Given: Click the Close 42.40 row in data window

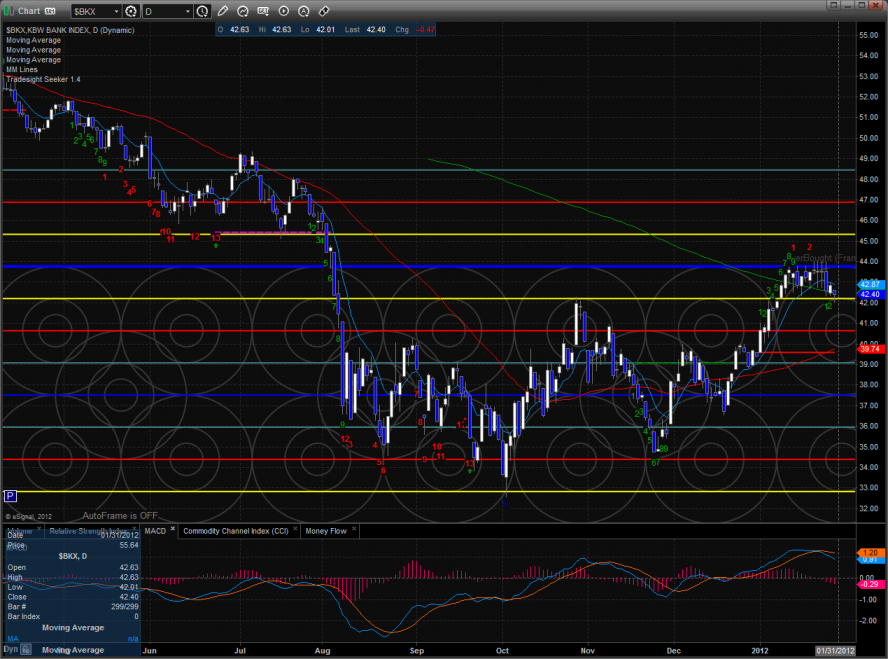Looking at the screenshot, I should pos(72,597).
